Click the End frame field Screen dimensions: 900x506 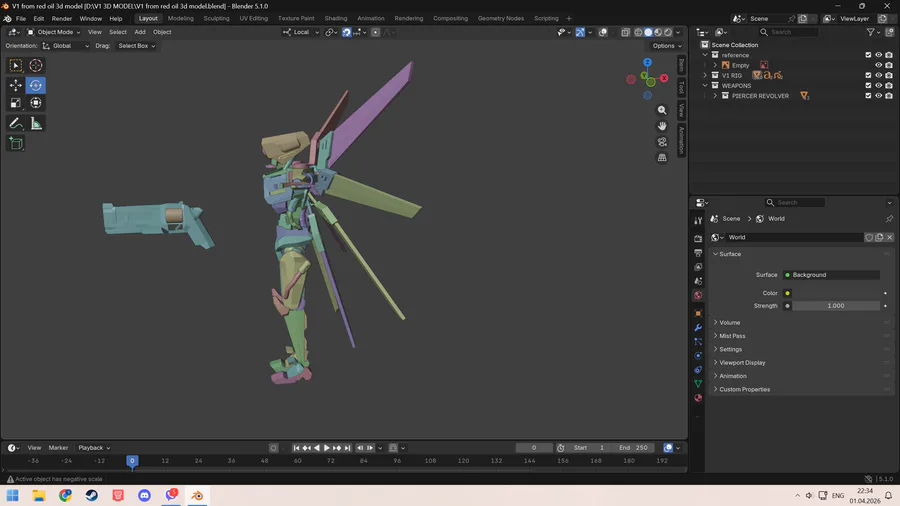(634, 448)
